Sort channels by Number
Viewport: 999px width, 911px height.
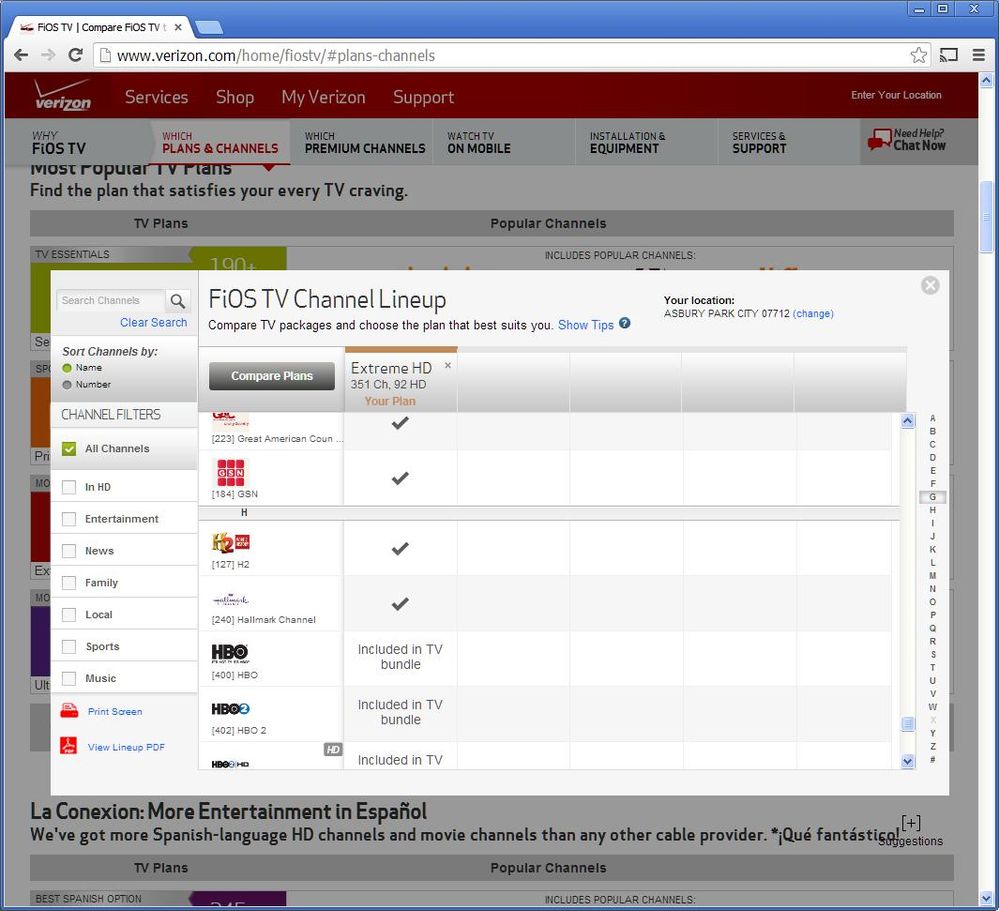pos(67,385)
